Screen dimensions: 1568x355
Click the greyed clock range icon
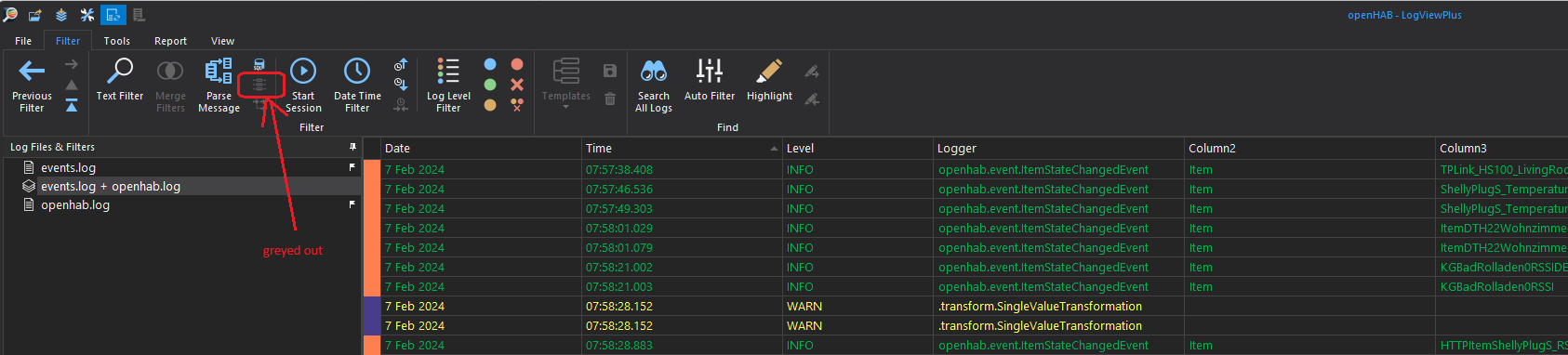401,105
